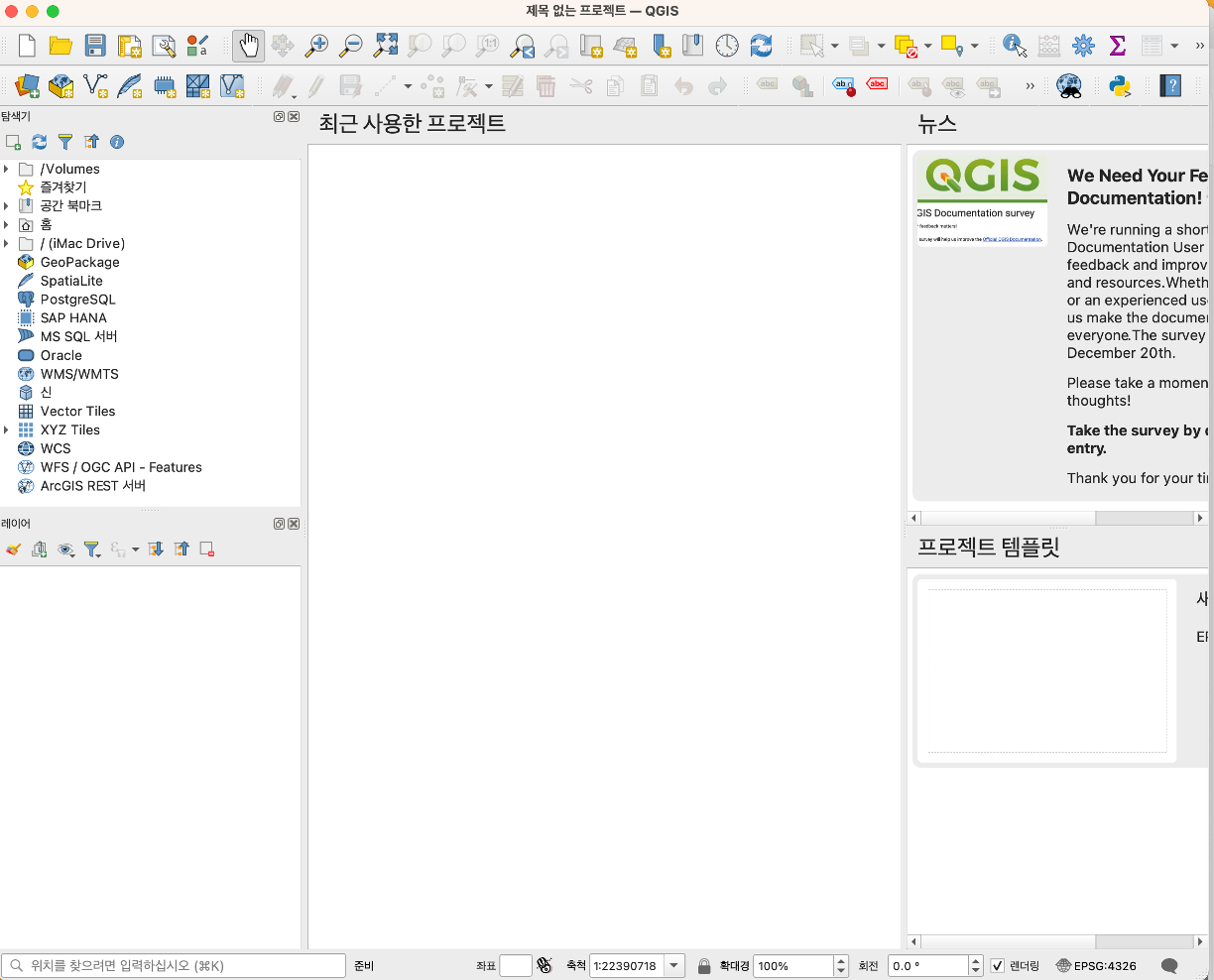Focus the locator search field
The height and width of the screenshot is (980, 1214).
click(x=174, y=966)
